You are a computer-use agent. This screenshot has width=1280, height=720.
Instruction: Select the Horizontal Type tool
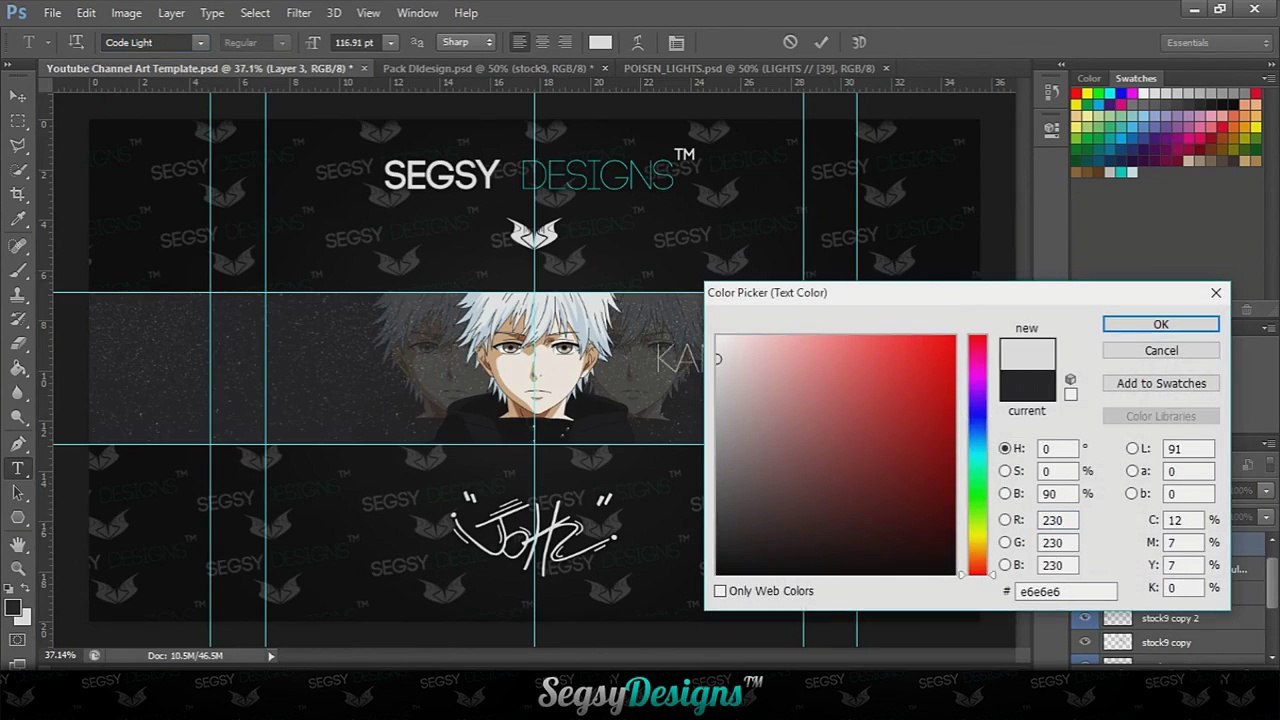[18, 468]
